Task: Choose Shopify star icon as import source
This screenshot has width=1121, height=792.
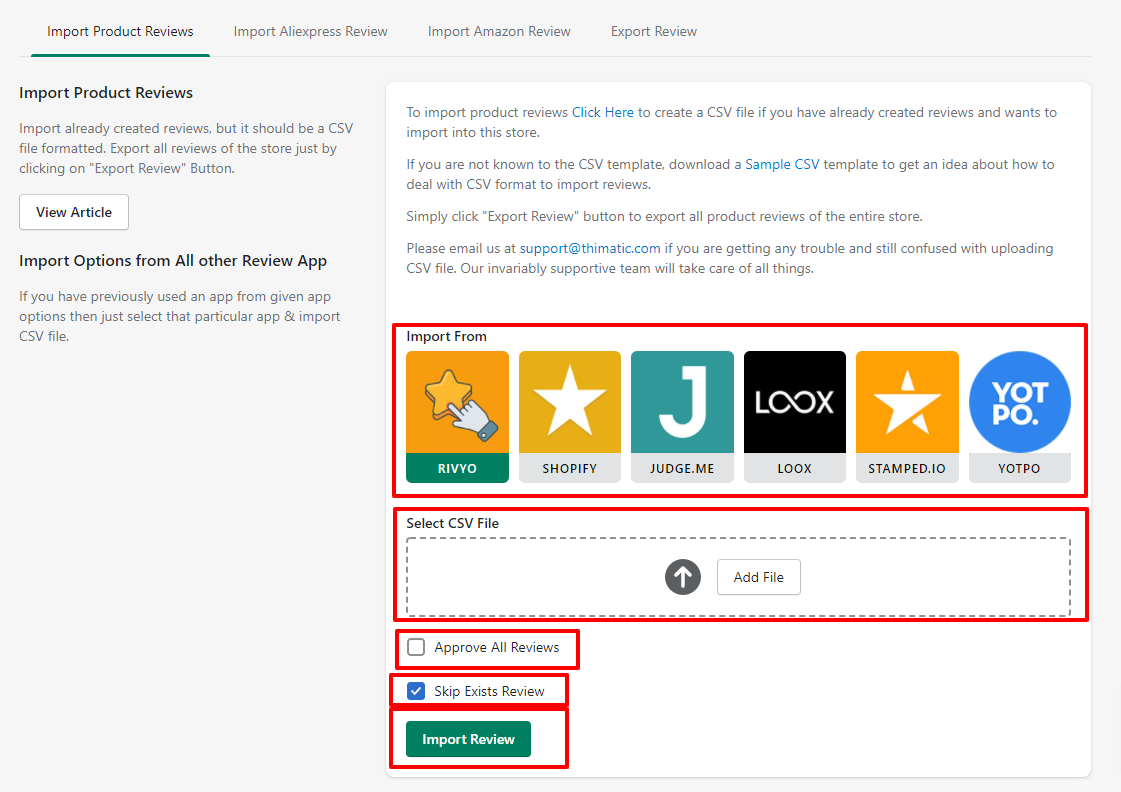Action: click(570, 417)
